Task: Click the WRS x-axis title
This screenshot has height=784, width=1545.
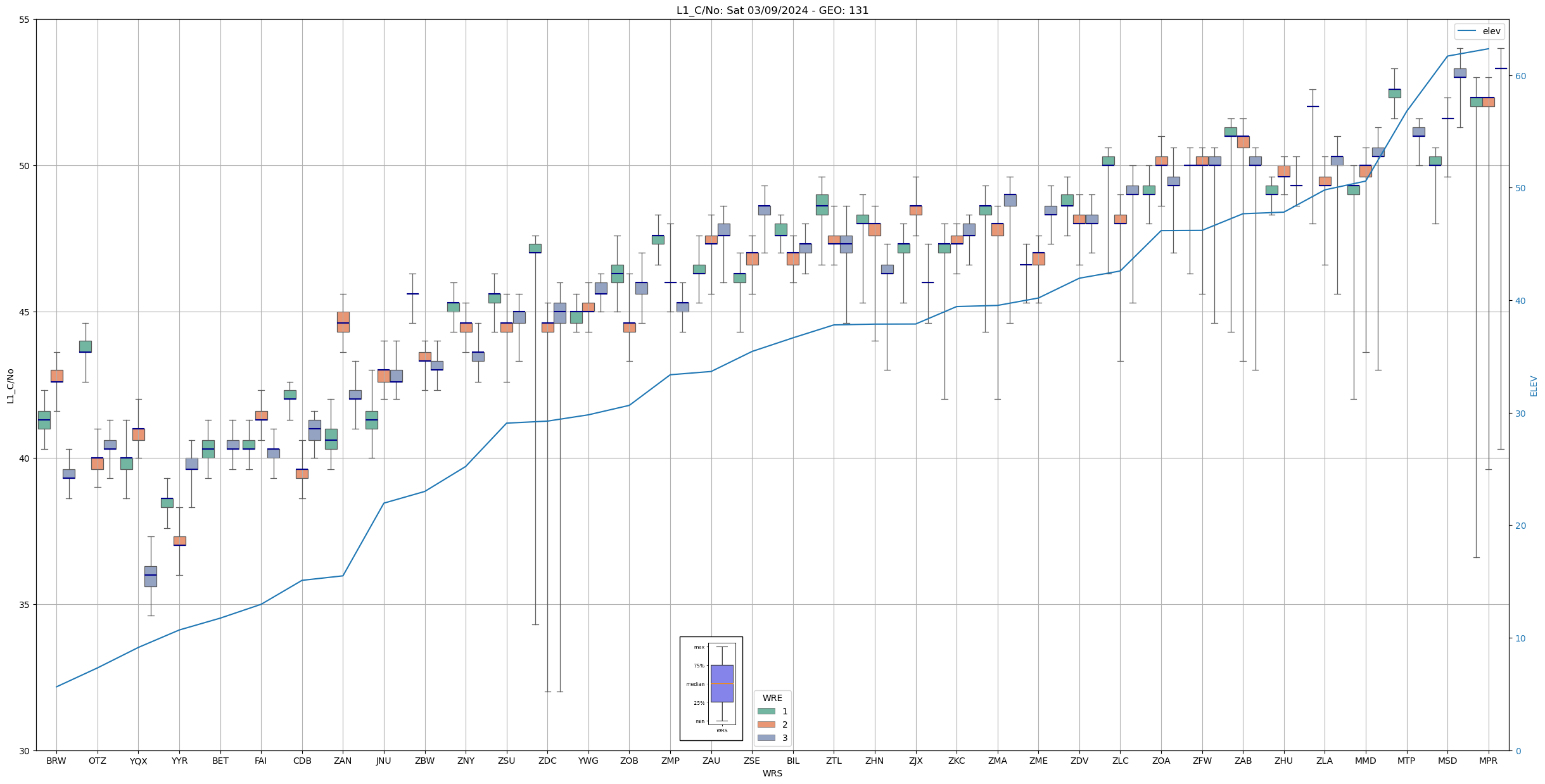Action: click(772, 774)
